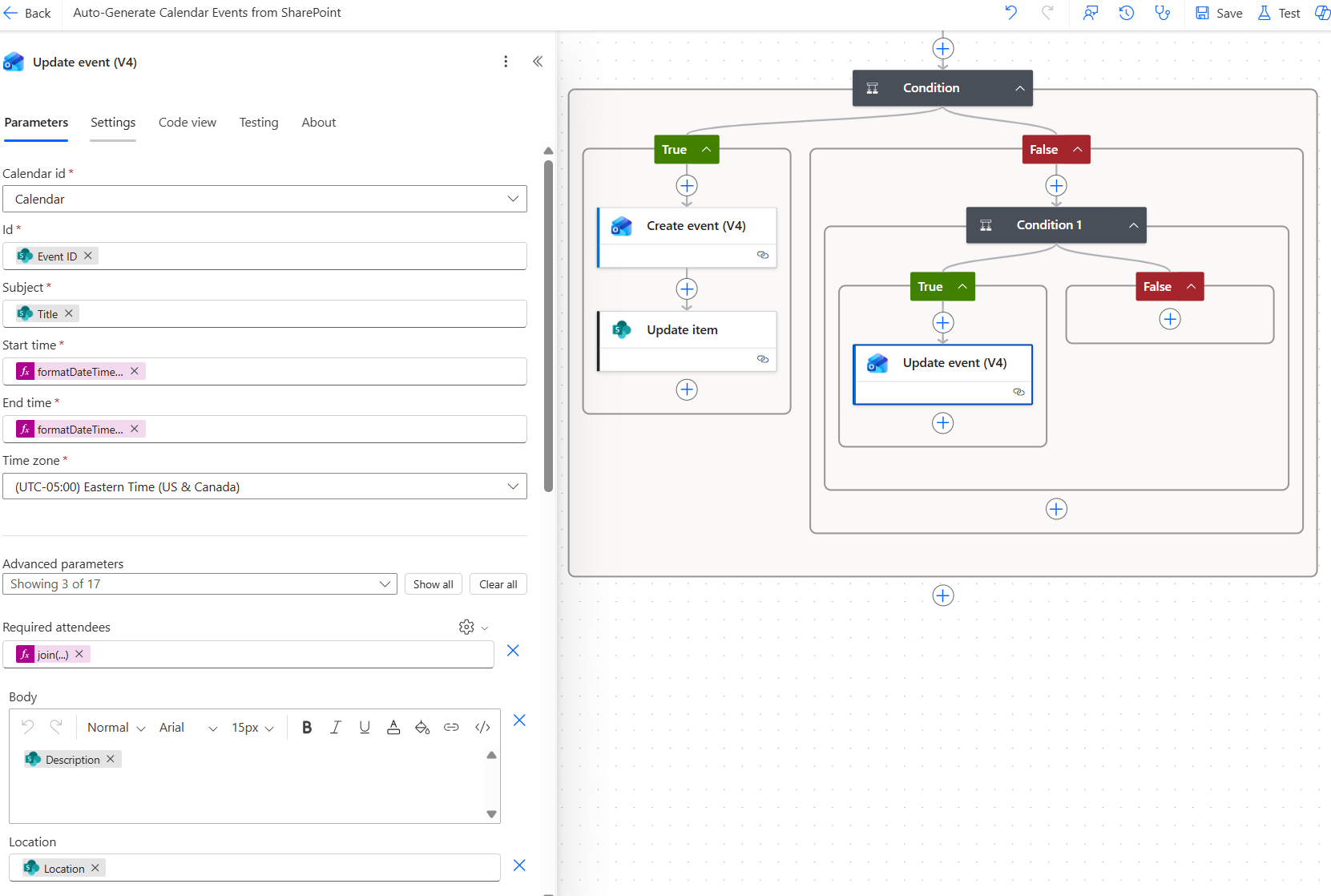The image size is (1331, 896).
Task: Collapse the top Condition card
Action: tap(1020, 88)
